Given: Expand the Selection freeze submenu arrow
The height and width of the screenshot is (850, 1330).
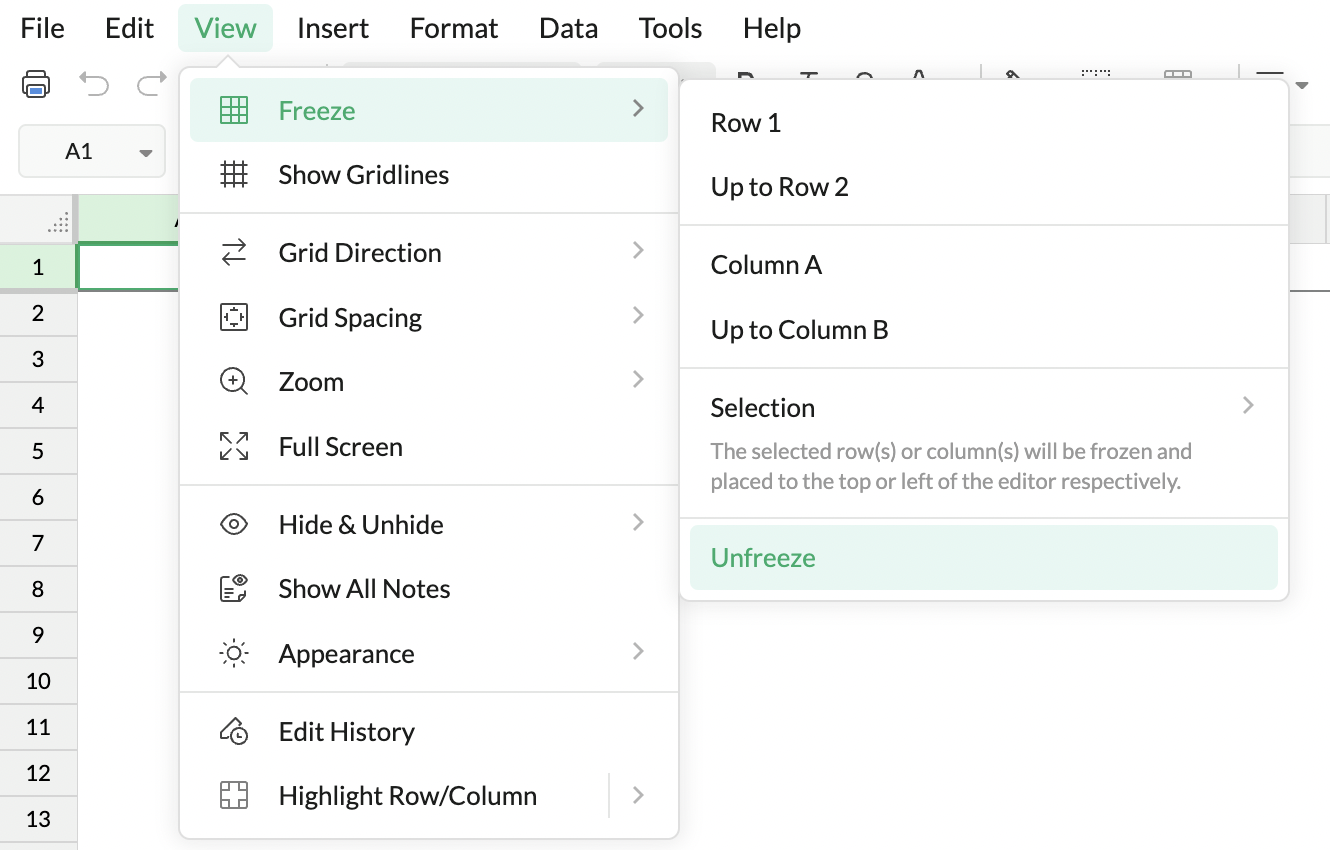Looking at the screenshot, I should [x=1248, y=406].
